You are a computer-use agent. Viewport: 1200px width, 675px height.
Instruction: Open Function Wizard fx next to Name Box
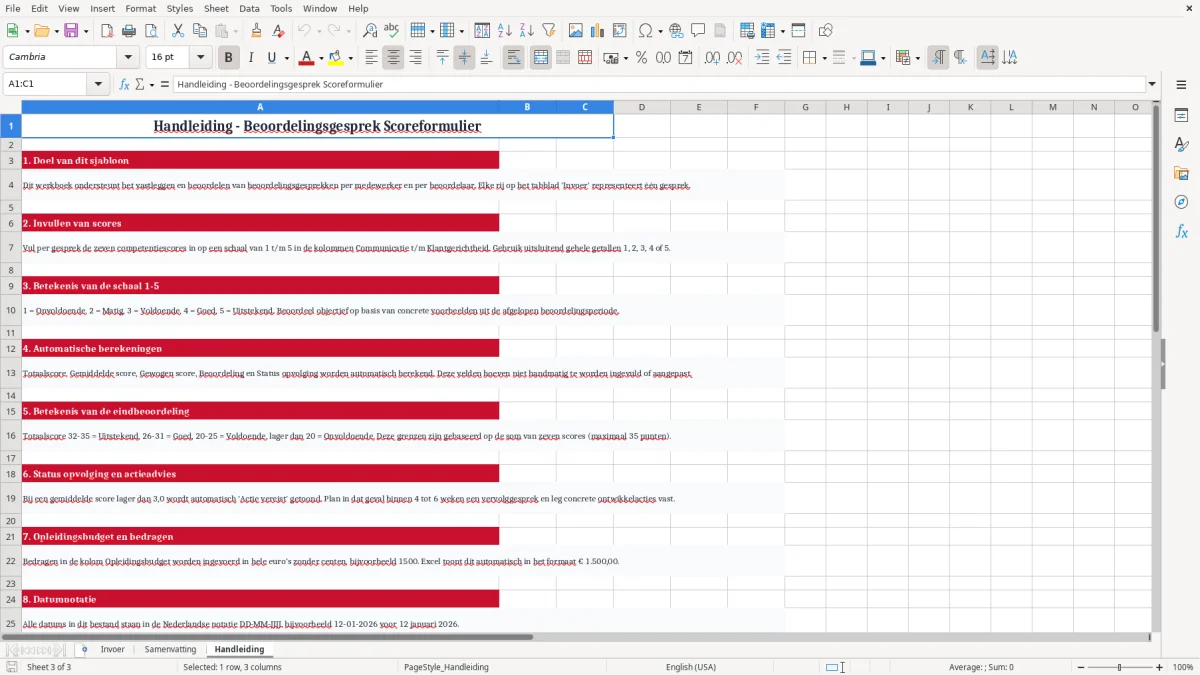125,85
